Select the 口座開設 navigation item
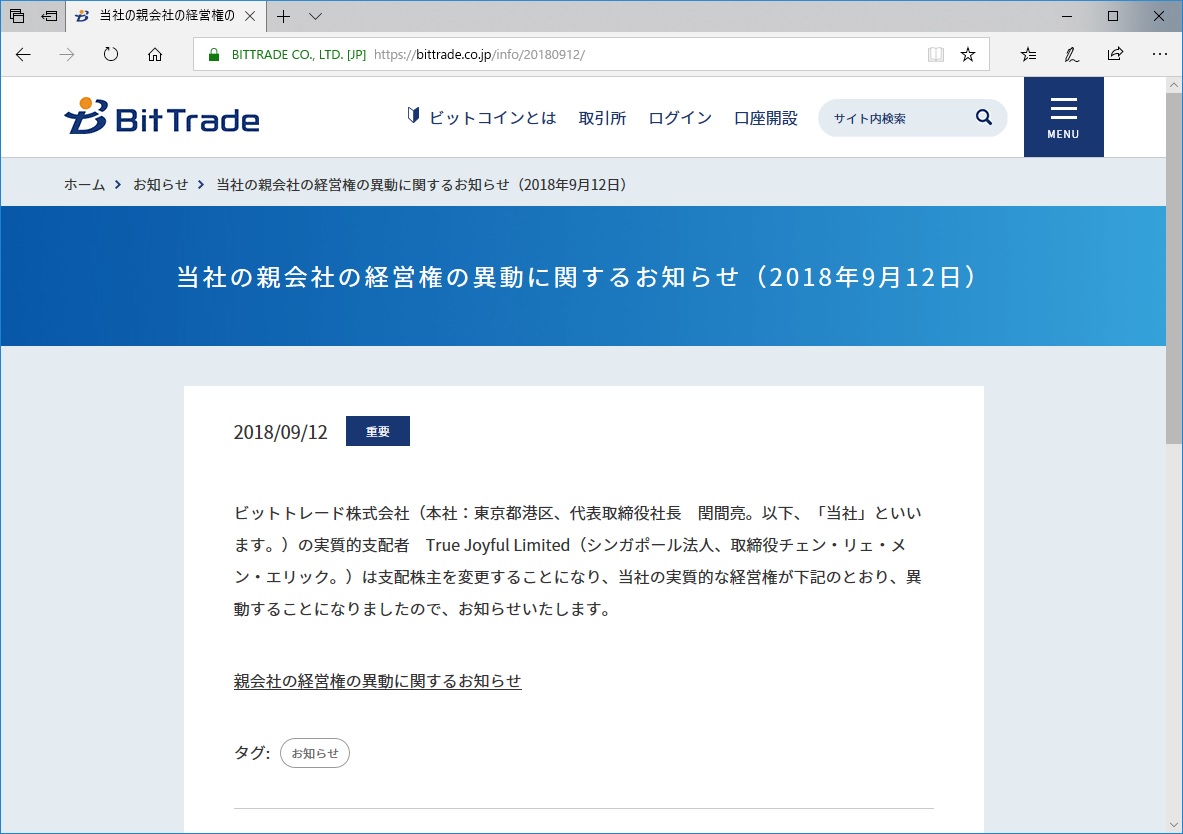1183x834 pixels. click(764, 117)
